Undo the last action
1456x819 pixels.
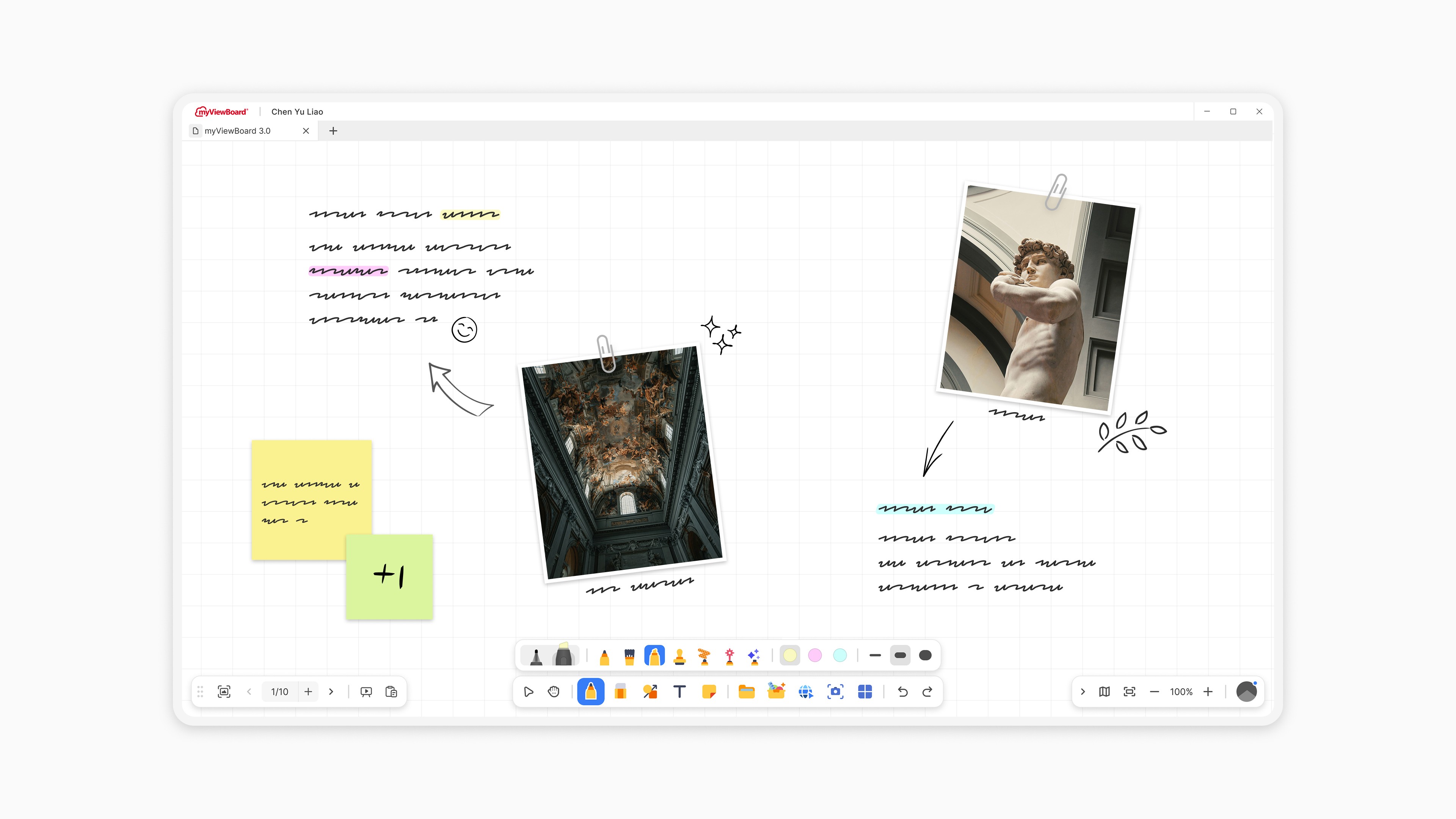903,691
